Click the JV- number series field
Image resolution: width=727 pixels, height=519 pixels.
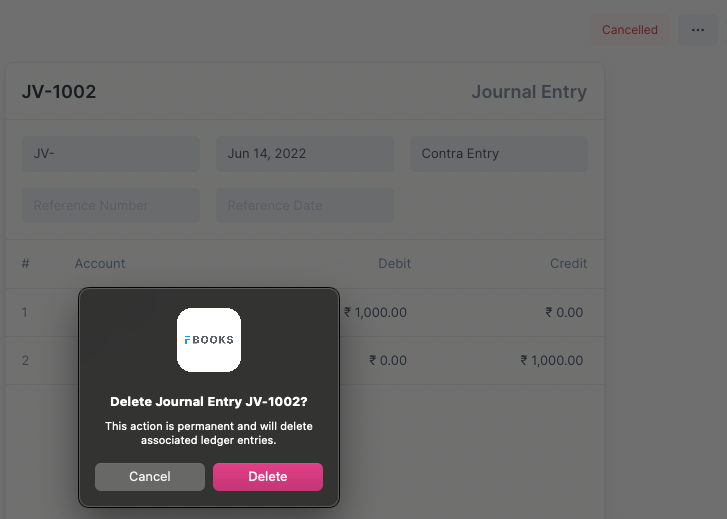click(x=110, y=154)
